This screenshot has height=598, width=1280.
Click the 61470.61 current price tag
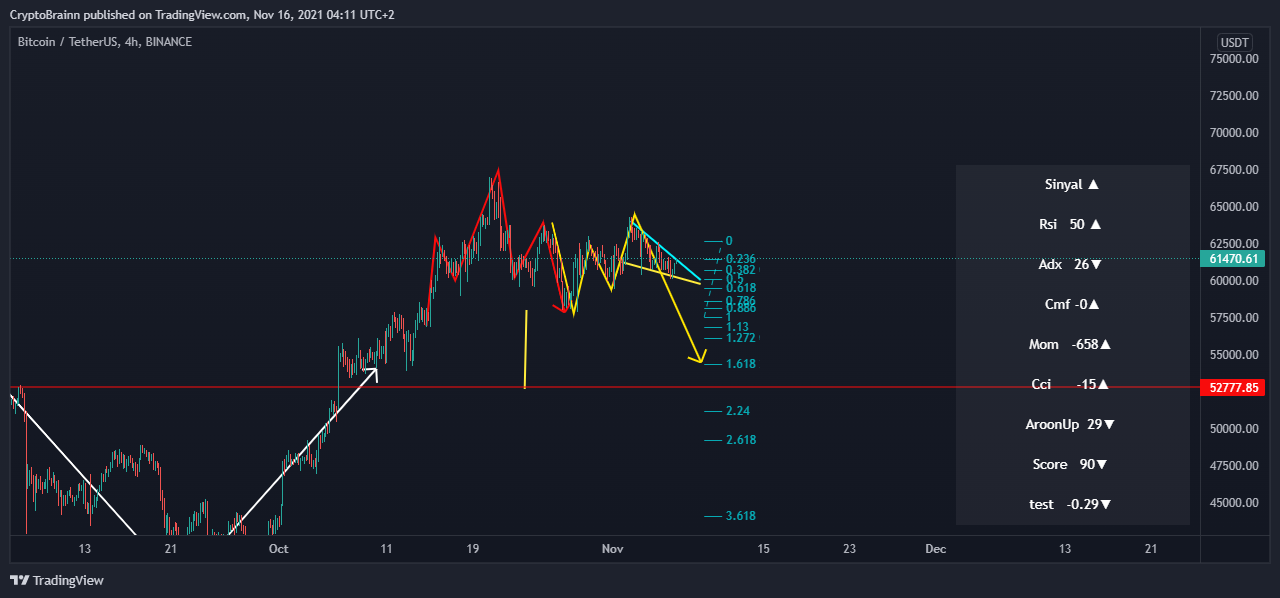pos(1232,259)
